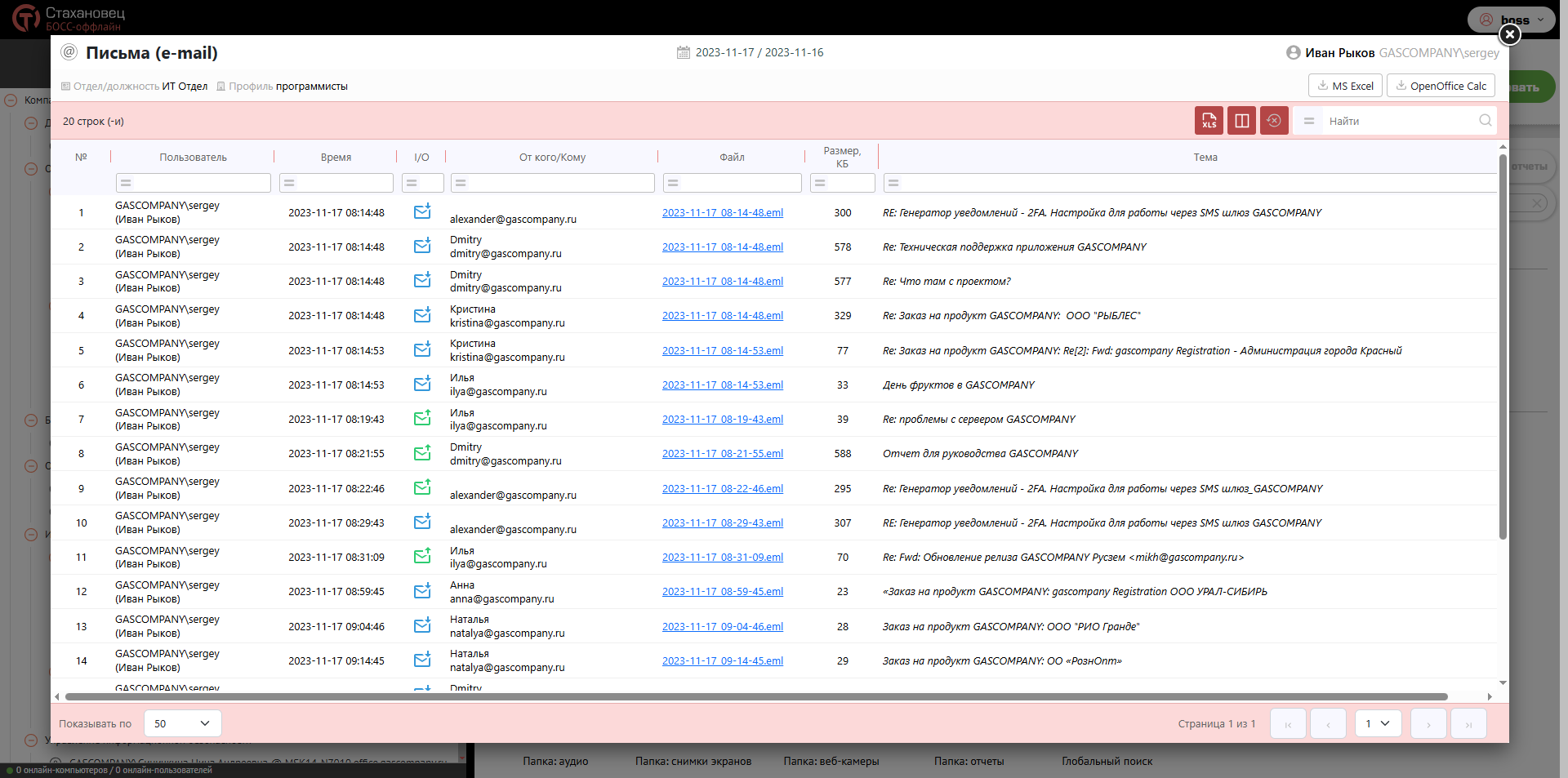Open the search operator selector beside Найти
This screenshot has width=1568, height=778.
coord(1308,121)
